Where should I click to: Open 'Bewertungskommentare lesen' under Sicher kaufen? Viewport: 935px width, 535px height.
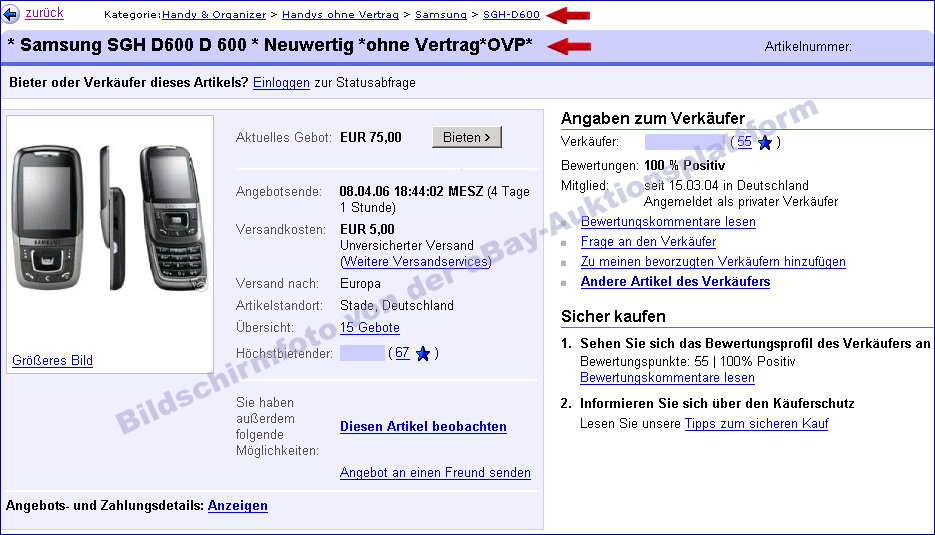667,378
